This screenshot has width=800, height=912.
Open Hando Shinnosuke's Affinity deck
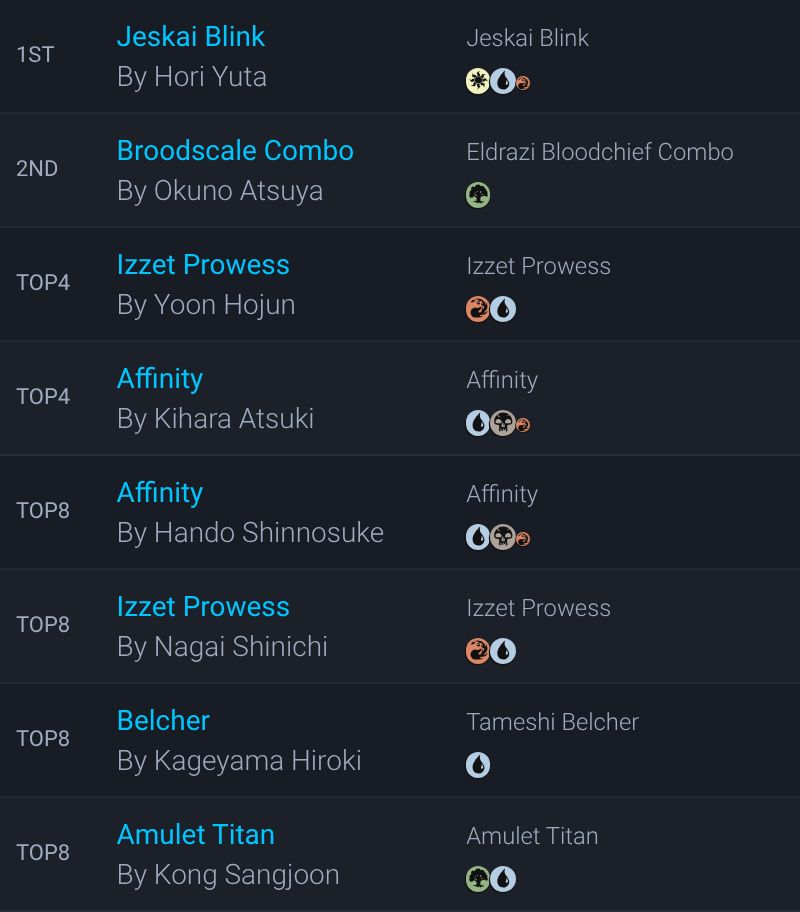pos(160,493)
